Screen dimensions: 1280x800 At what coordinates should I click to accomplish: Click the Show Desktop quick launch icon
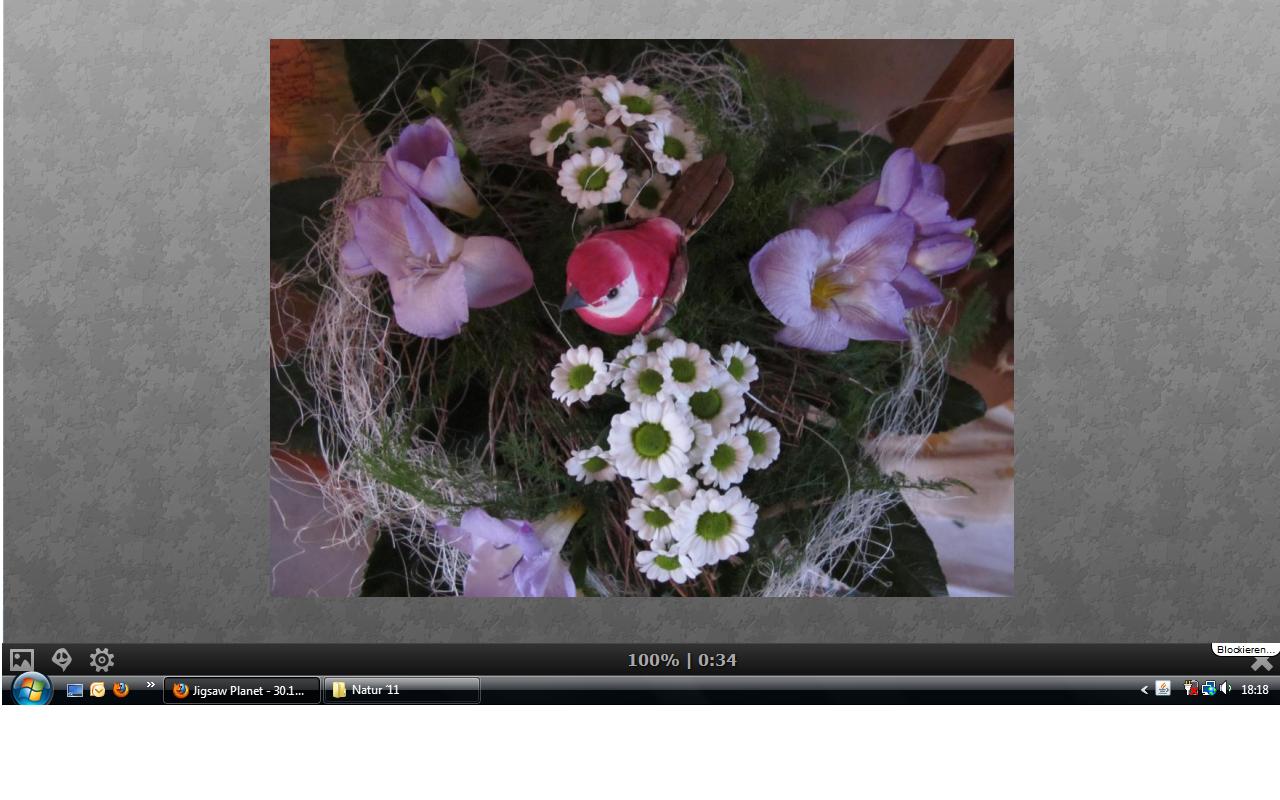tap(75, 690)
